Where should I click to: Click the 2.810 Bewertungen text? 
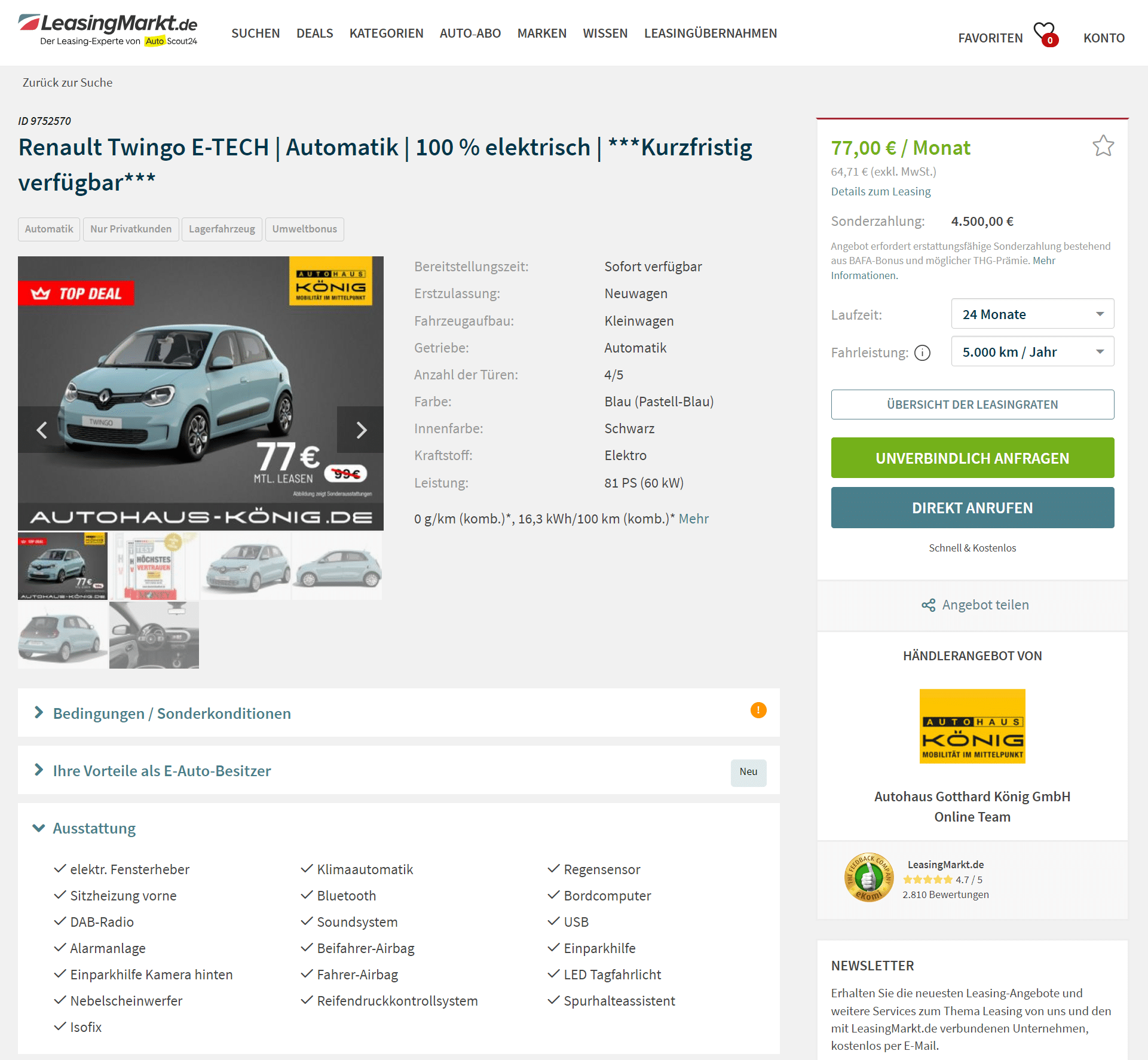pos(945,894)
